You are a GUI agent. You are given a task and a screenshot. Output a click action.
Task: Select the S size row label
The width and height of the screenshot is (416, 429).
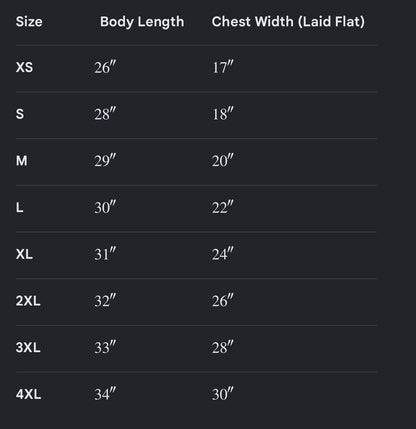tap(20, 114)
